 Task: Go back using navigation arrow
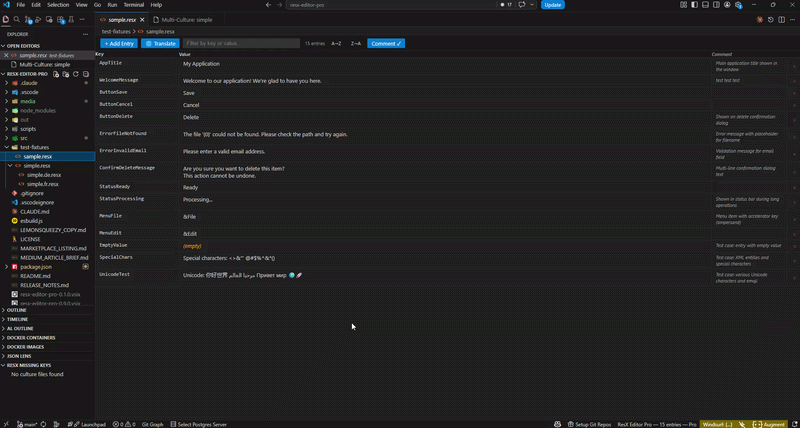pyautogui.click(x=269, y=5)
